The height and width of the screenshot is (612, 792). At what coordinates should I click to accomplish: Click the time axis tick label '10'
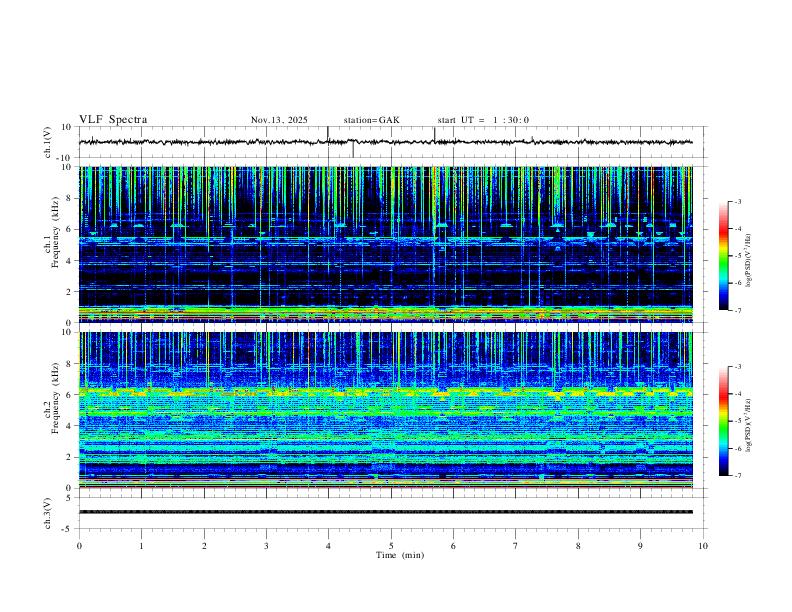[x=703, y=546]
